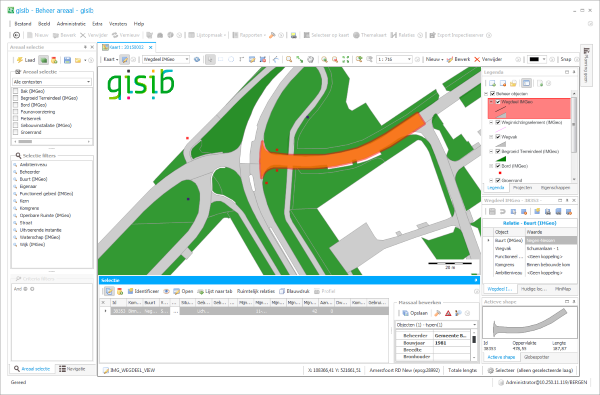This screenshot has height=395, width=600.
Task: Open the Wegdeel IMGeo layer dropdown in map toolbar
Action: pyautogui.click(x=166, y=59)
